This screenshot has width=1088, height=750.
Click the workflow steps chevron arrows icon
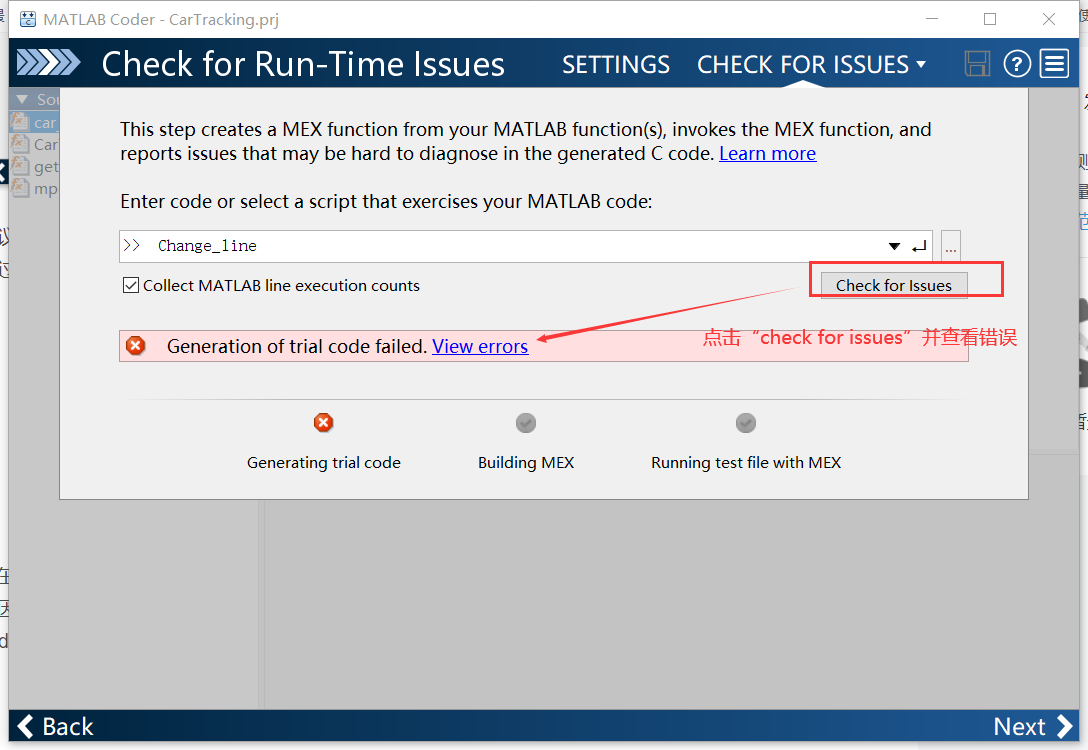click(49, 62)
